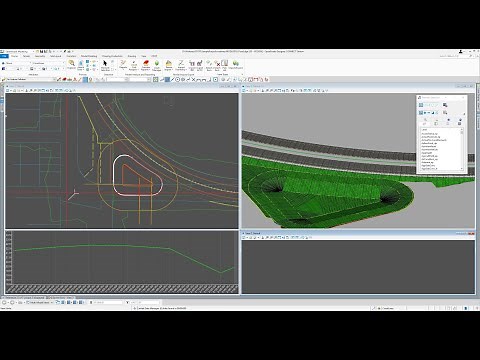
Task: Click the green icon at the ribbon's right end
Action: point(236,64)
